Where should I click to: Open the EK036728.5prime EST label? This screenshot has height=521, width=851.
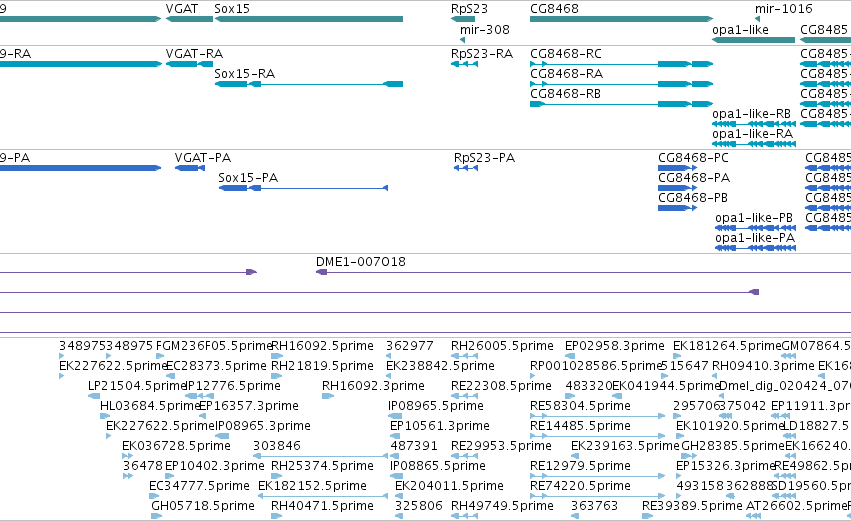pos(176,447)
